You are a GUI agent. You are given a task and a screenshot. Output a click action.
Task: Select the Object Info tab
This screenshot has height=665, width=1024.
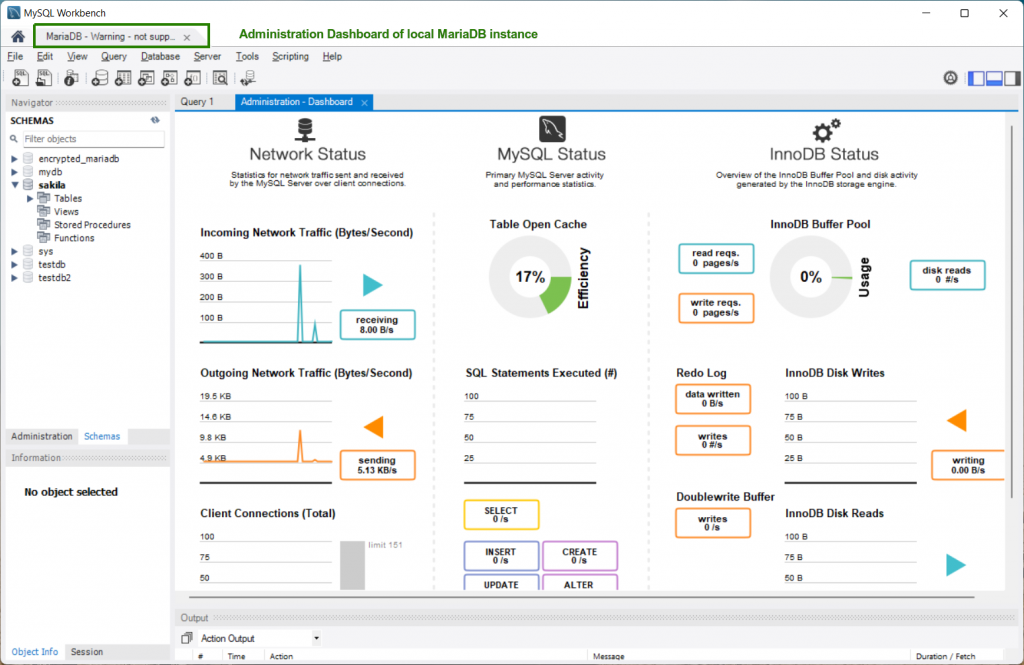pyautogui.click(x=35, y=651)
